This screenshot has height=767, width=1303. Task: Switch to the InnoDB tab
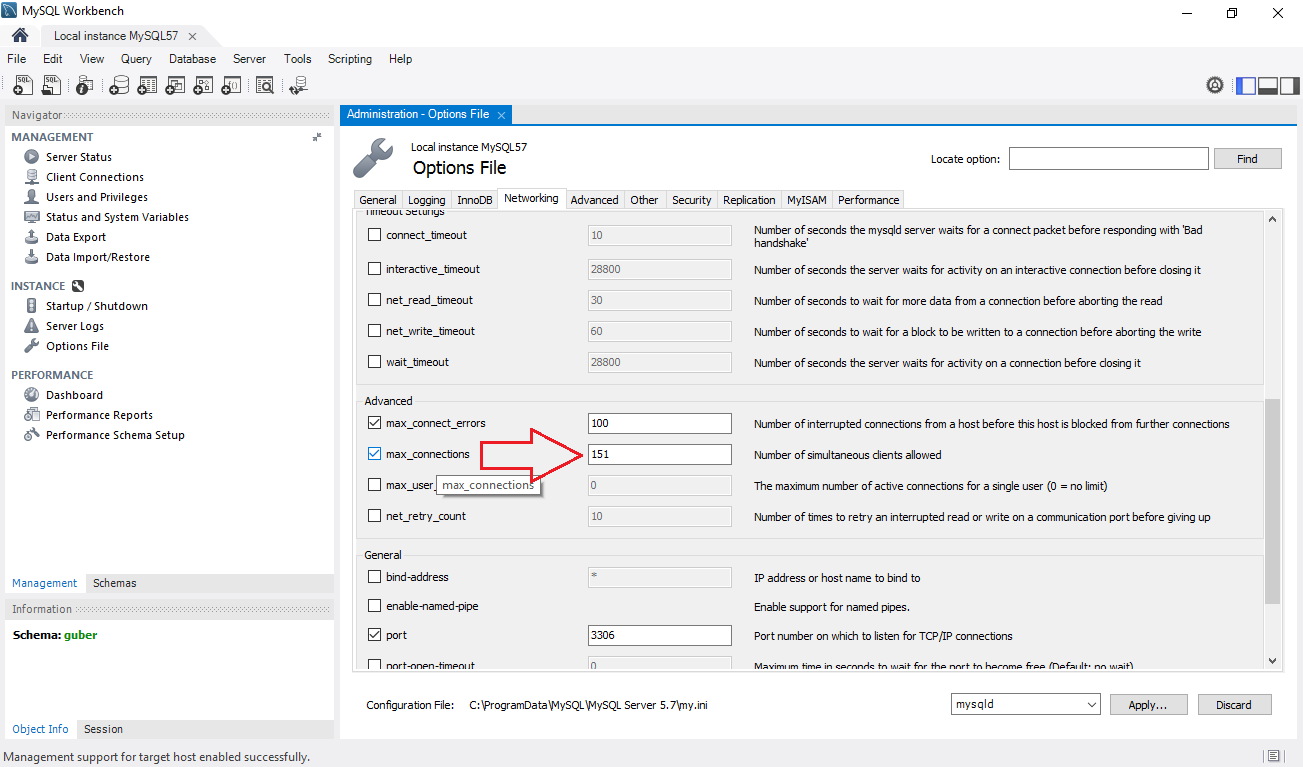point(475,200)
